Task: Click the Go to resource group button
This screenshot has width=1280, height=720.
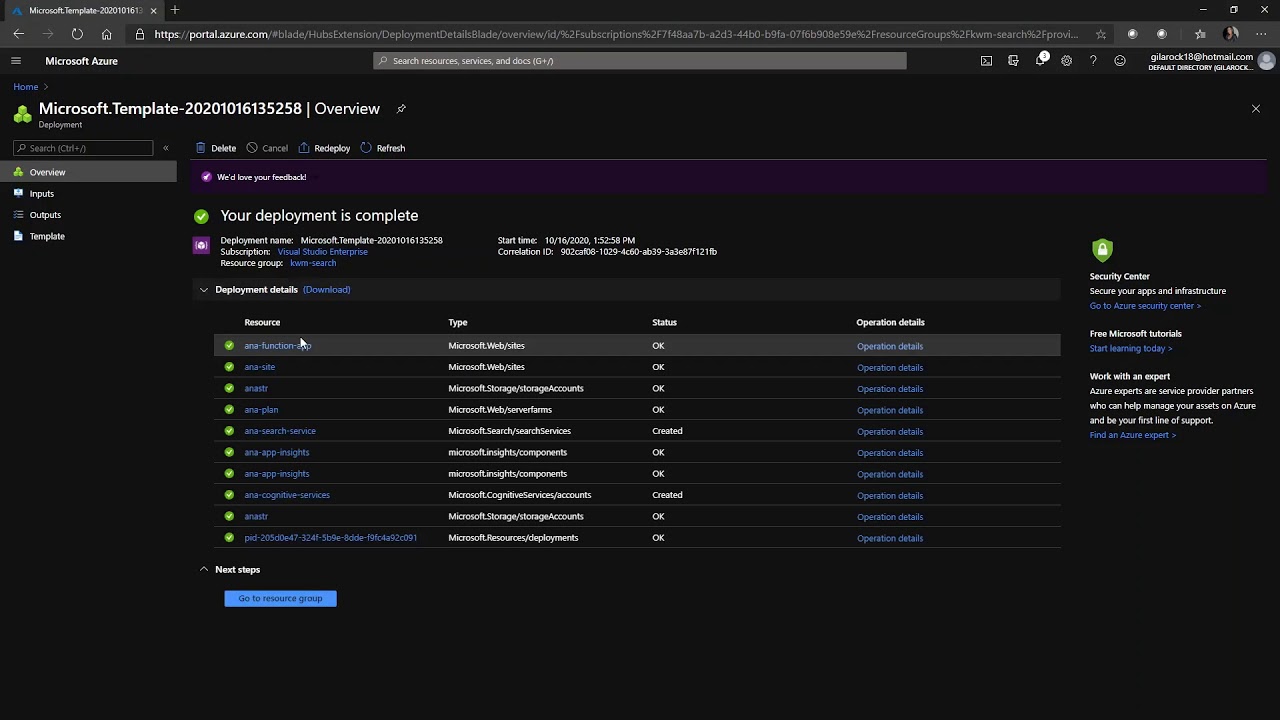Action: (280, 599)
